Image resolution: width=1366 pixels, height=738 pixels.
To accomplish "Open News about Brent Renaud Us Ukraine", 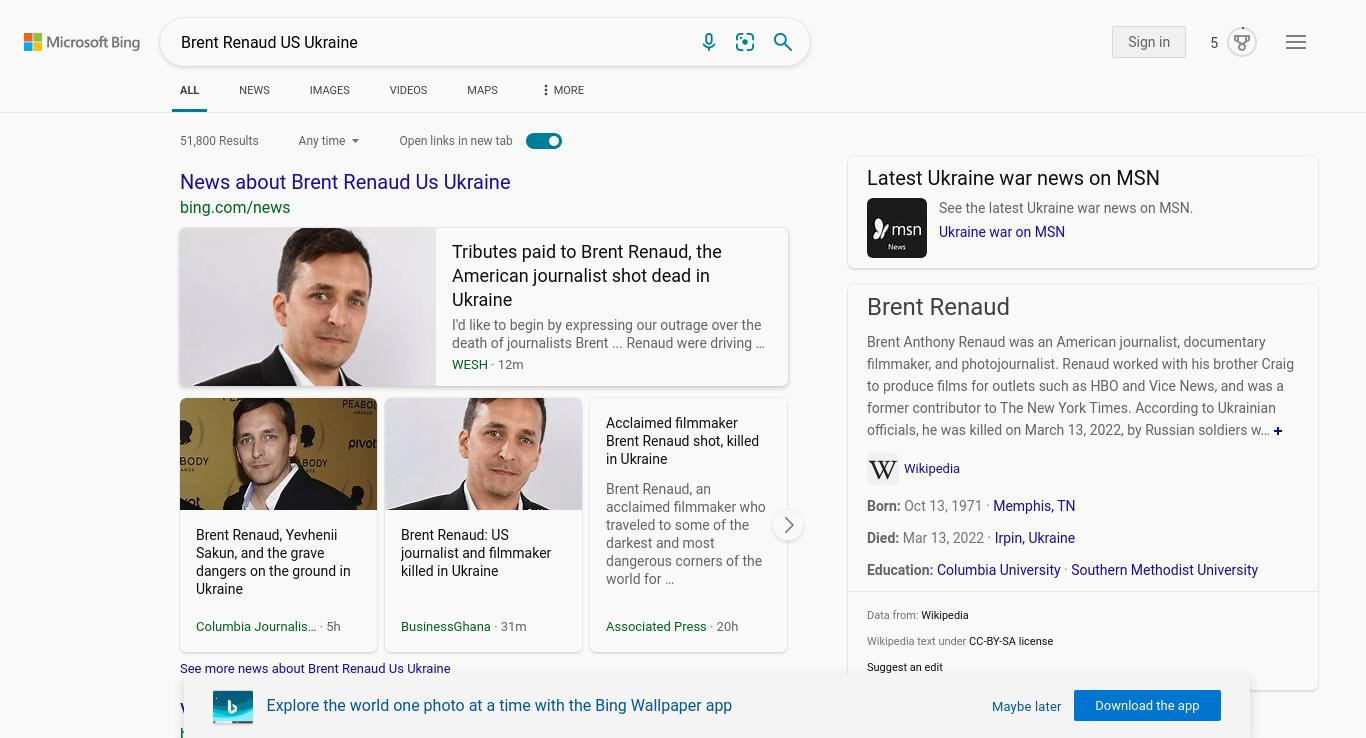I will coord(345,182).
